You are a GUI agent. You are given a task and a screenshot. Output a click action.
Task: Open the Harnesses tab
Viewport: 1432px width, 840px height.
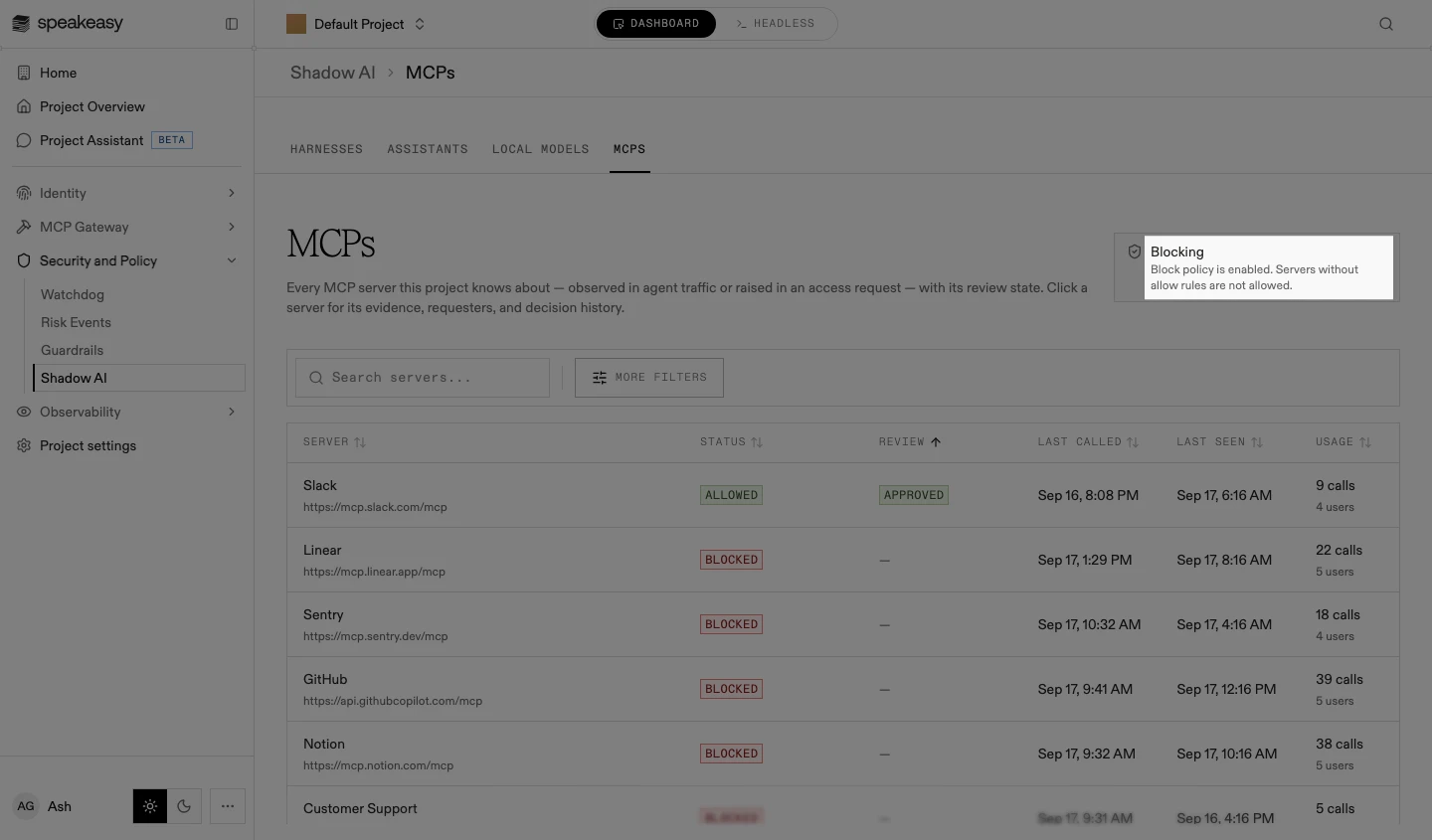326,149
